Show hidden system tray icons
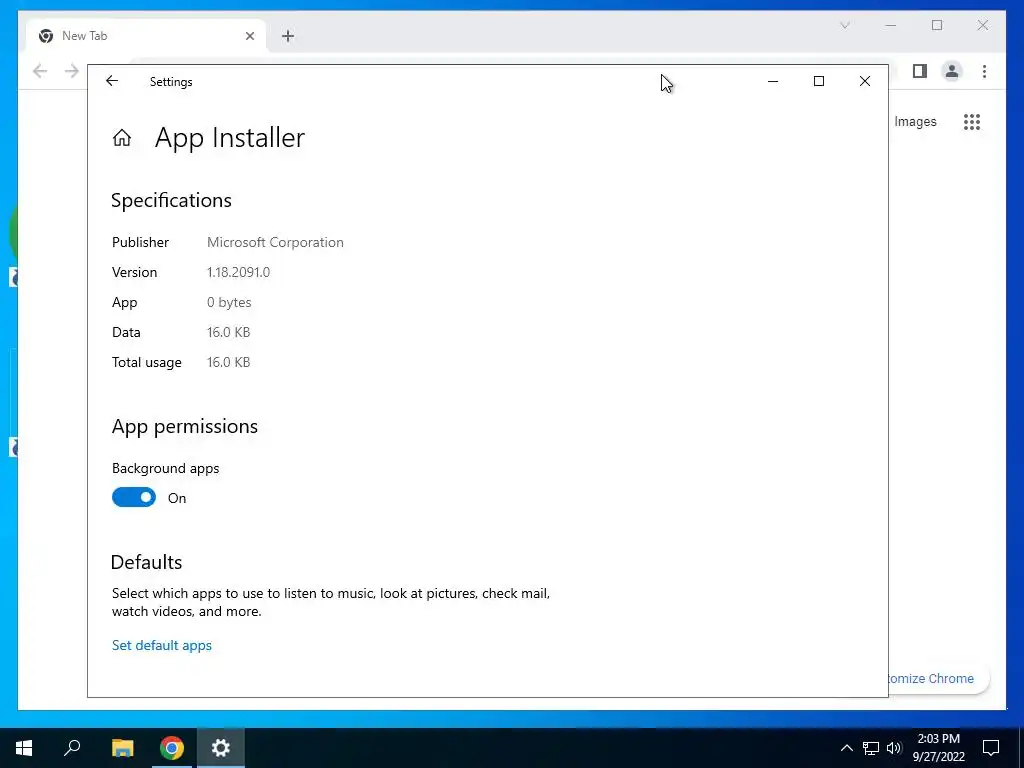Viewport: 1024px width, 768px height. tap(846, 748)
